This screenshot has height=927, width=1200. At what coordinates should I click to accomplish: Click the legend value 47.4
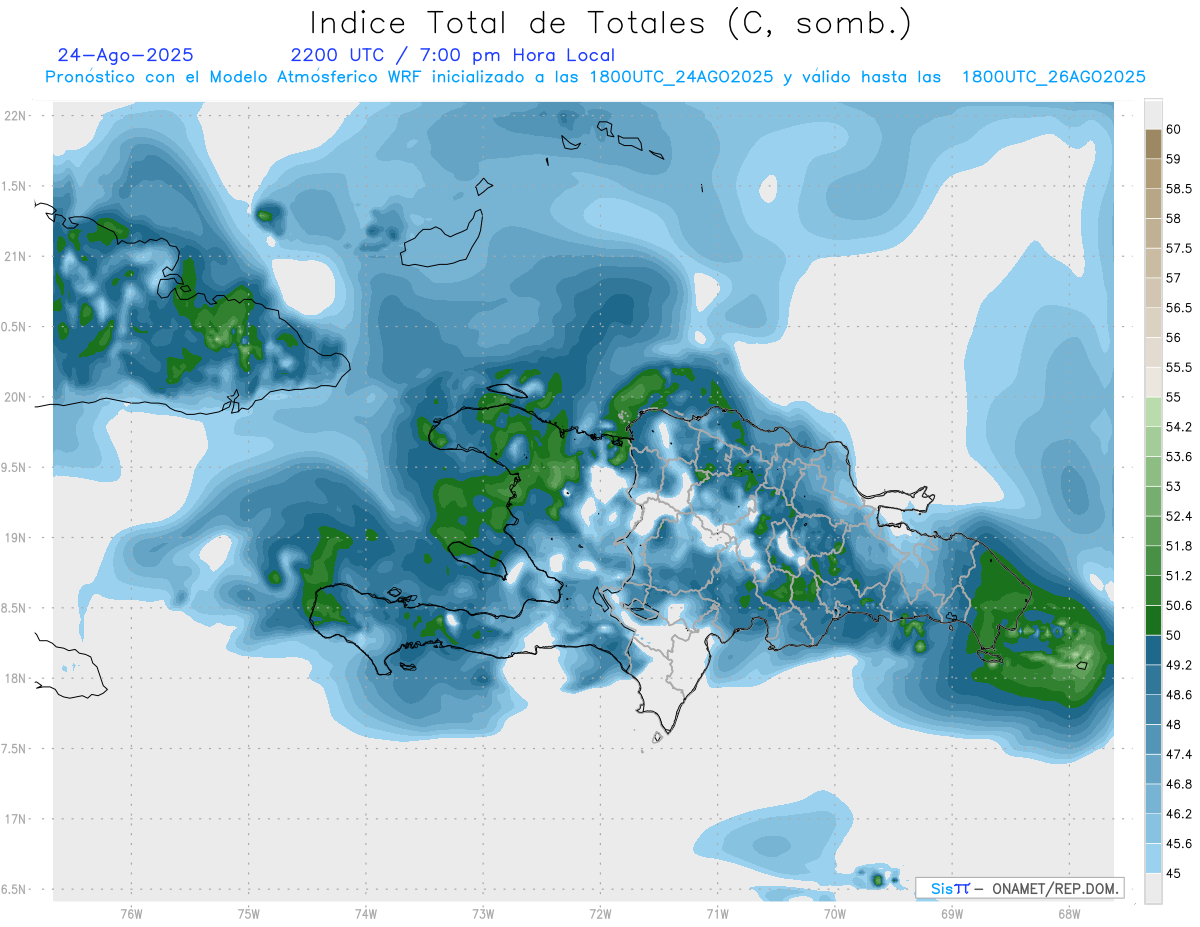[1180, 754]
